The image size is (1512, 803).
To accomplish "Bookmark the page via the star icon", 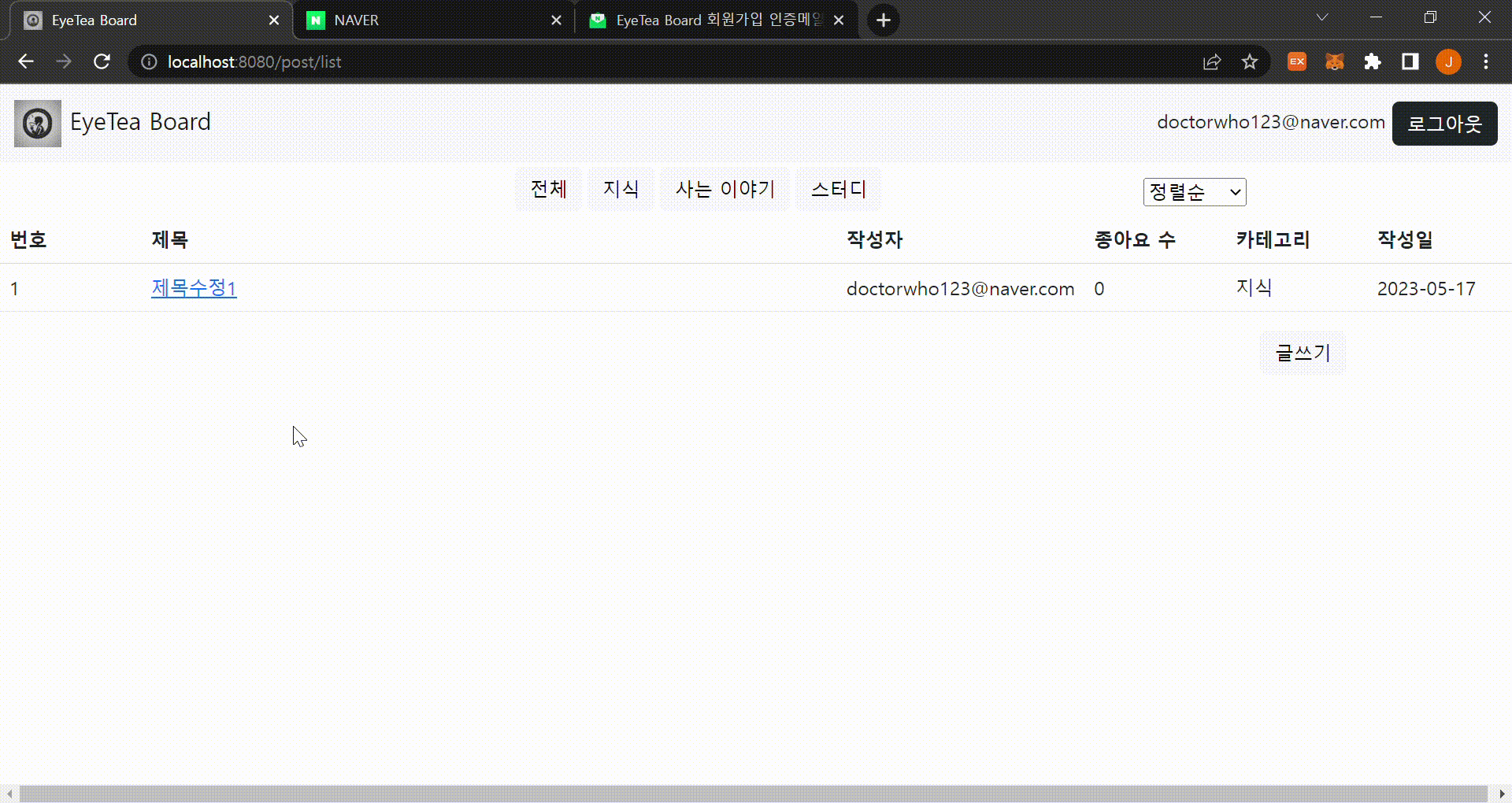I will click(x=1250, y=61).
